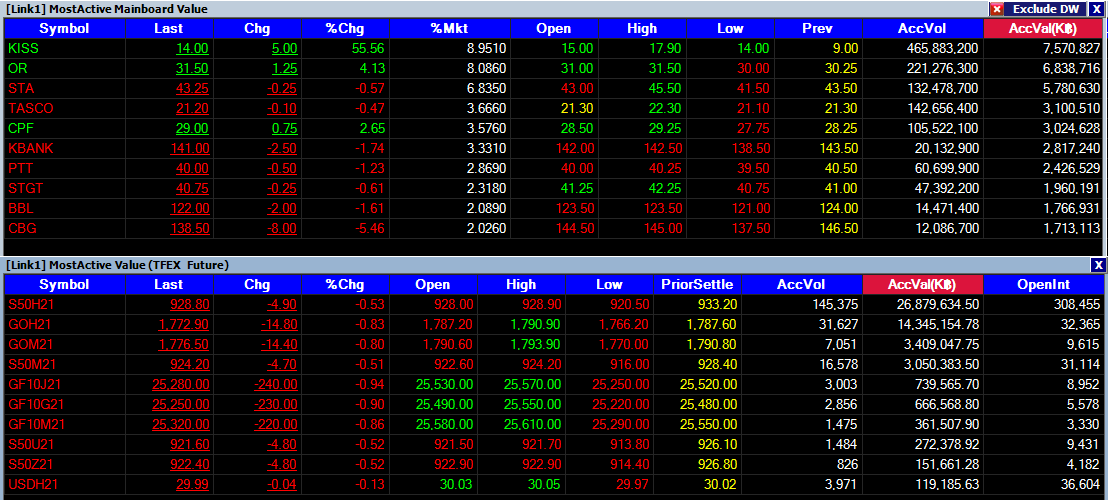This screenshot has width=1108, height=500.
Task: Select the STA symbol
Action: [x=20, y=89]
